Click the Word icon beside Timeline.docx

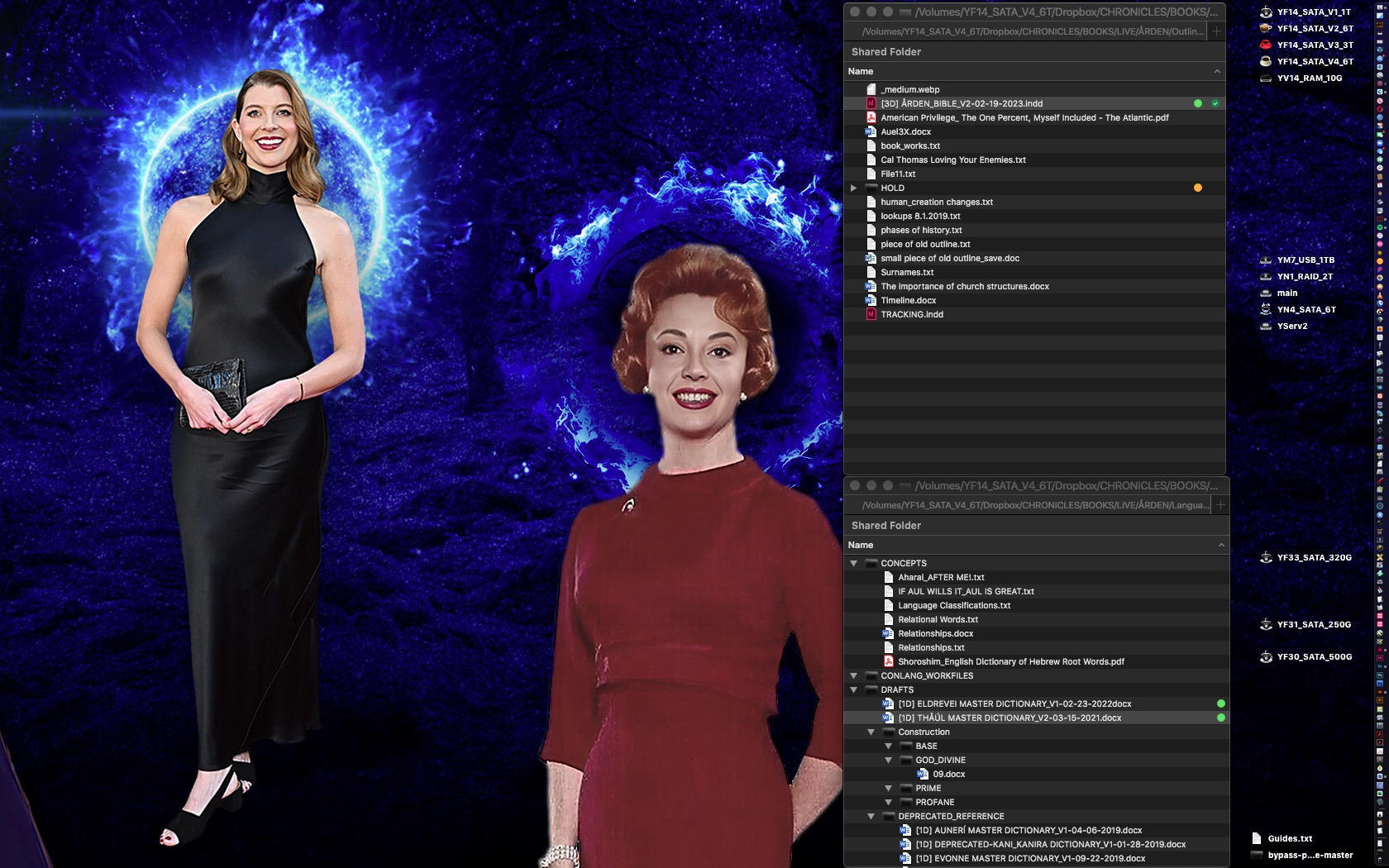point(871,300)
